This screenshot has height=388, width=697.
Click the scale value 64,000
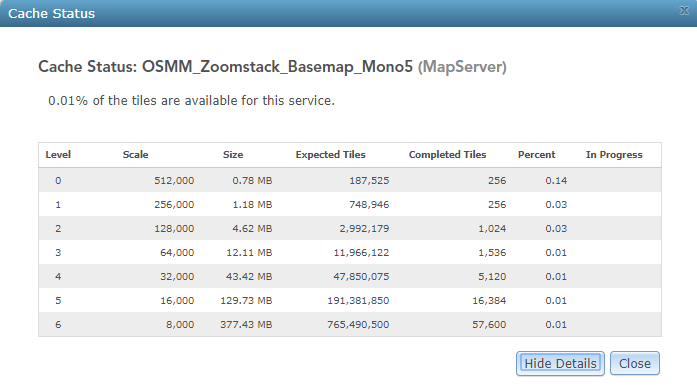(x=177, y=252)
